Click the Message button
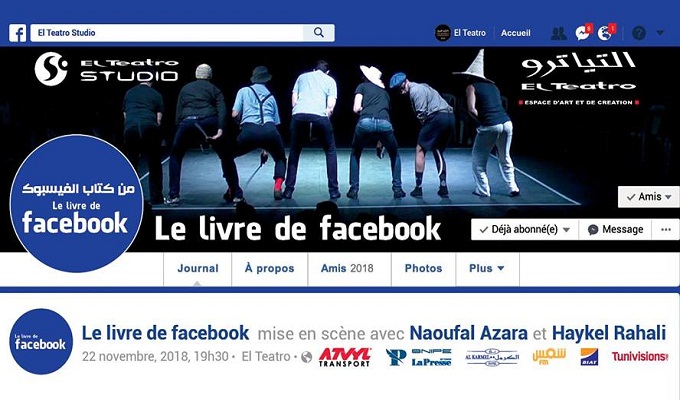680x400 pixels. pyautogui.click(x=615, y=230)
